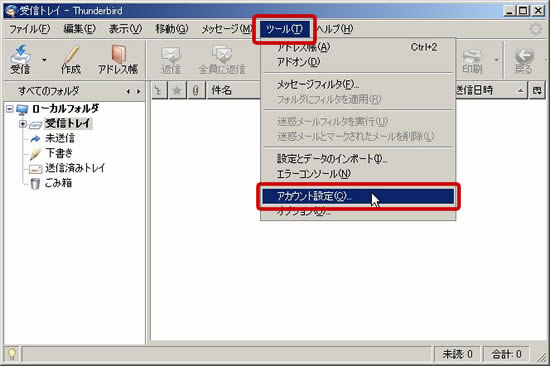Screen dimensions: 550x366
Task: Click the 全員に返信 (Reply All) icon
Action: (x=222, y=60)
